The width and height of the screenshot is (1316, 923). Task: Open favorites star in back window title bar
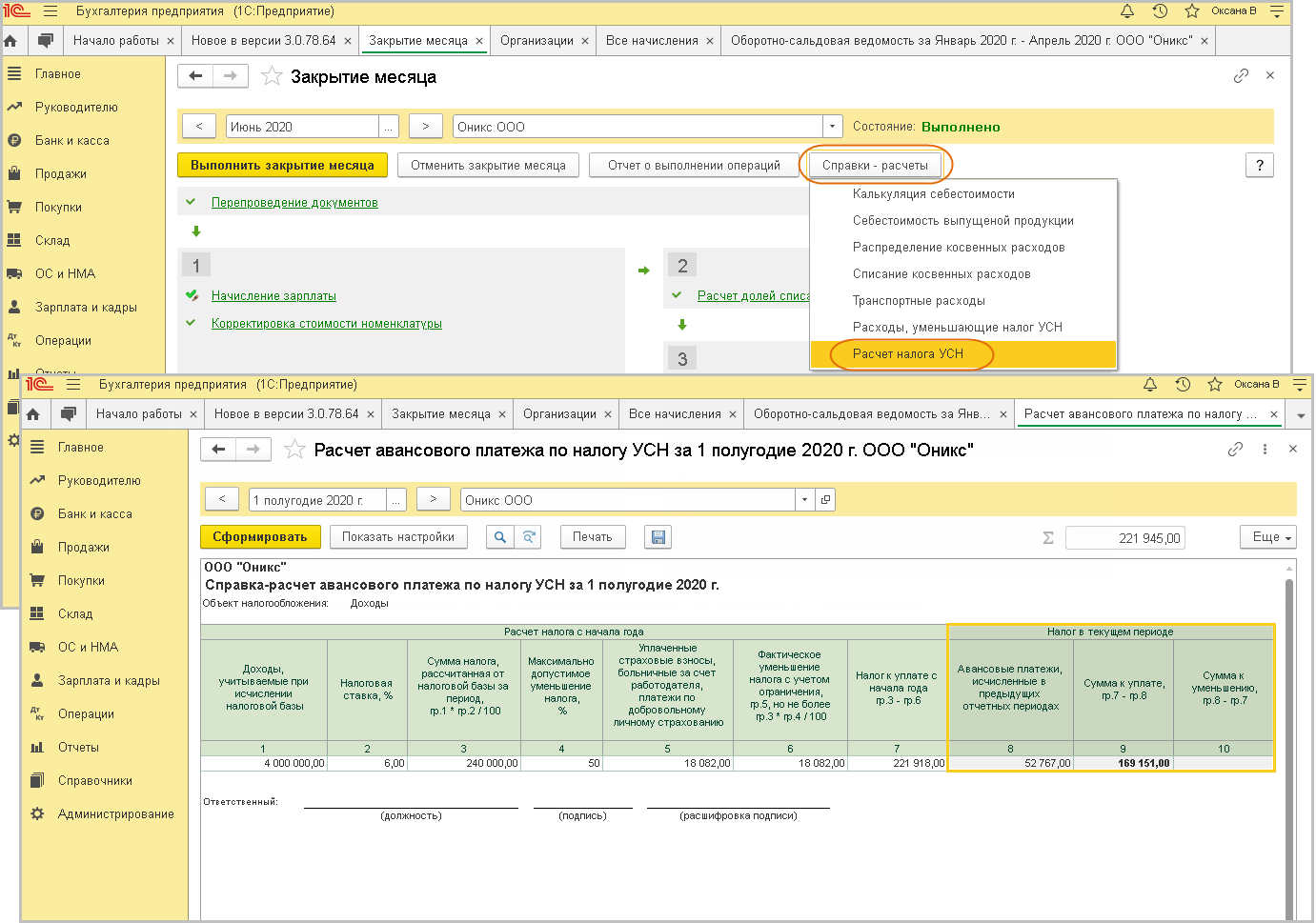[x=1191, y=11]
